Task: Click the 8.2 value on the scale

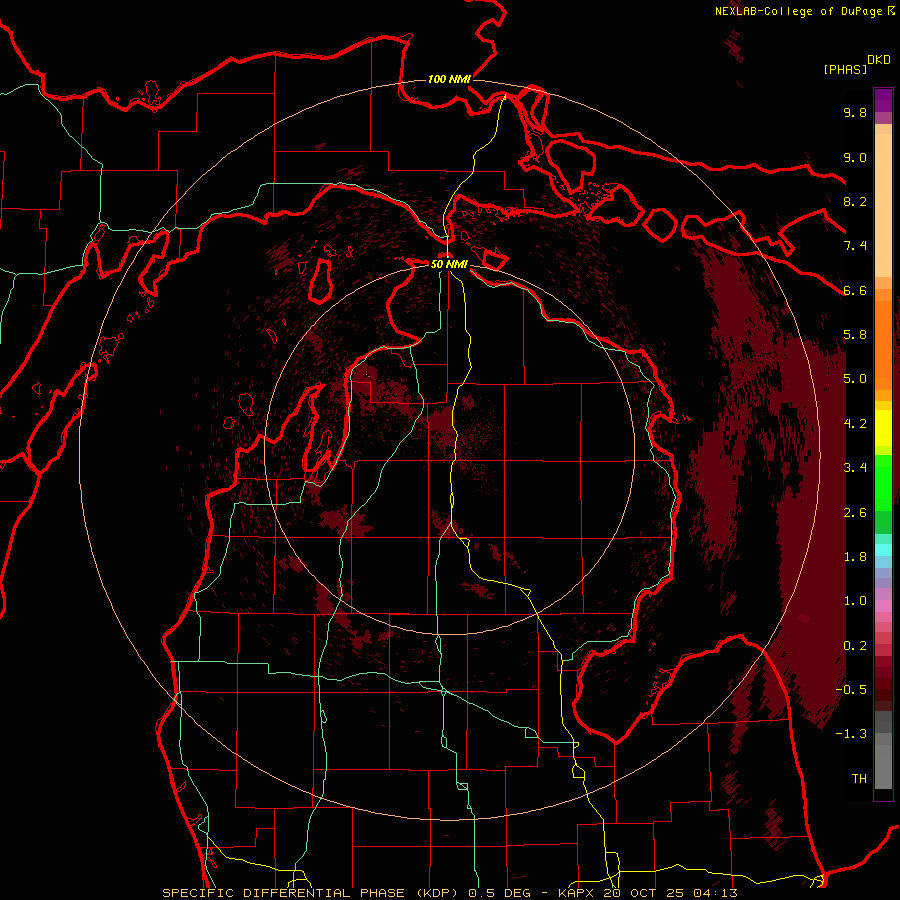Action: tap(855, 201)
